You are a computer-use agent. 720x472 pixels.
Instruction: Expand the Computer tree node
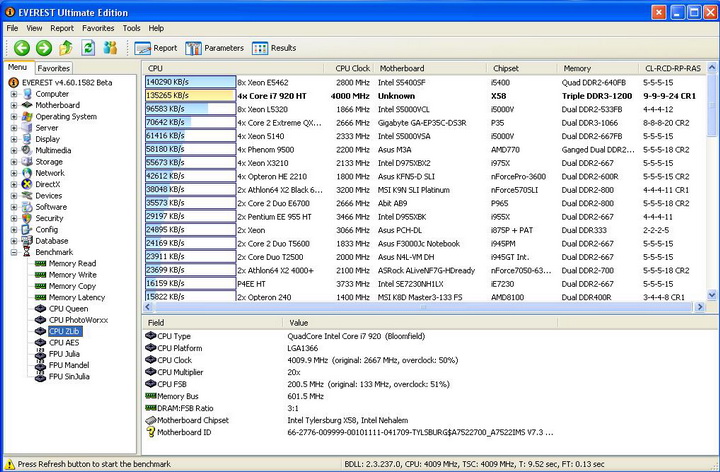[x=14, y=94]
